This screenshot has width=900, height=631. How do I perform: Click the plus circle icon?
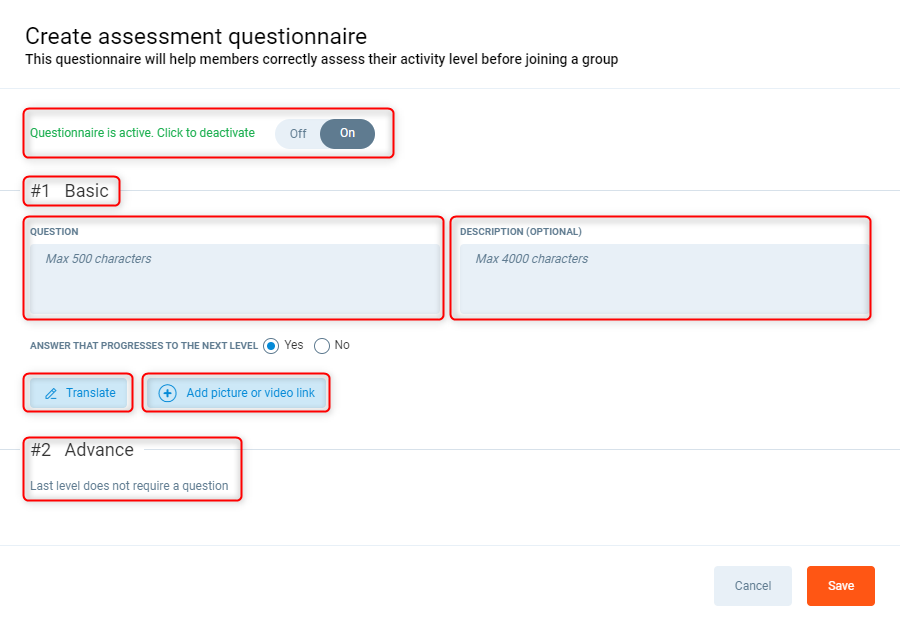tap(167, 393)
